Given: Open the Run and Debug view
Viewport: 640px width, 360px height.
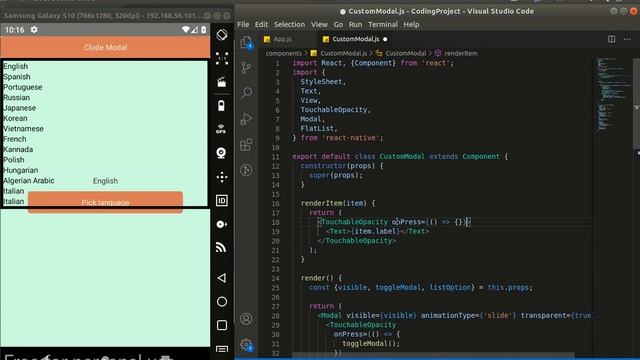Looking at the screenshot, I should (x=246, y=119).
